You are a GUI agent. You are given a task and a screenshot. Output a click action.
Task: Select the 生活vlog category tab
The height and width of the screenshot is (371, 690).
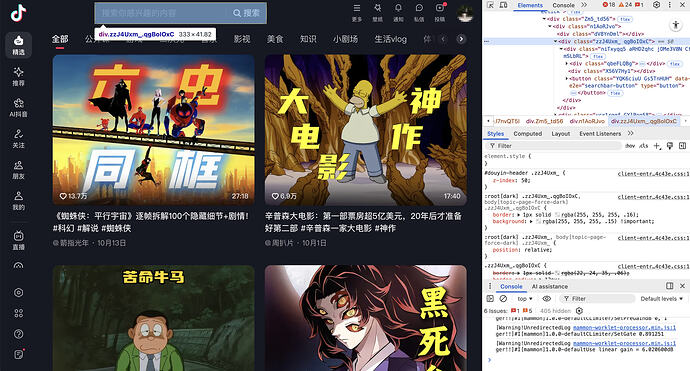390,39
